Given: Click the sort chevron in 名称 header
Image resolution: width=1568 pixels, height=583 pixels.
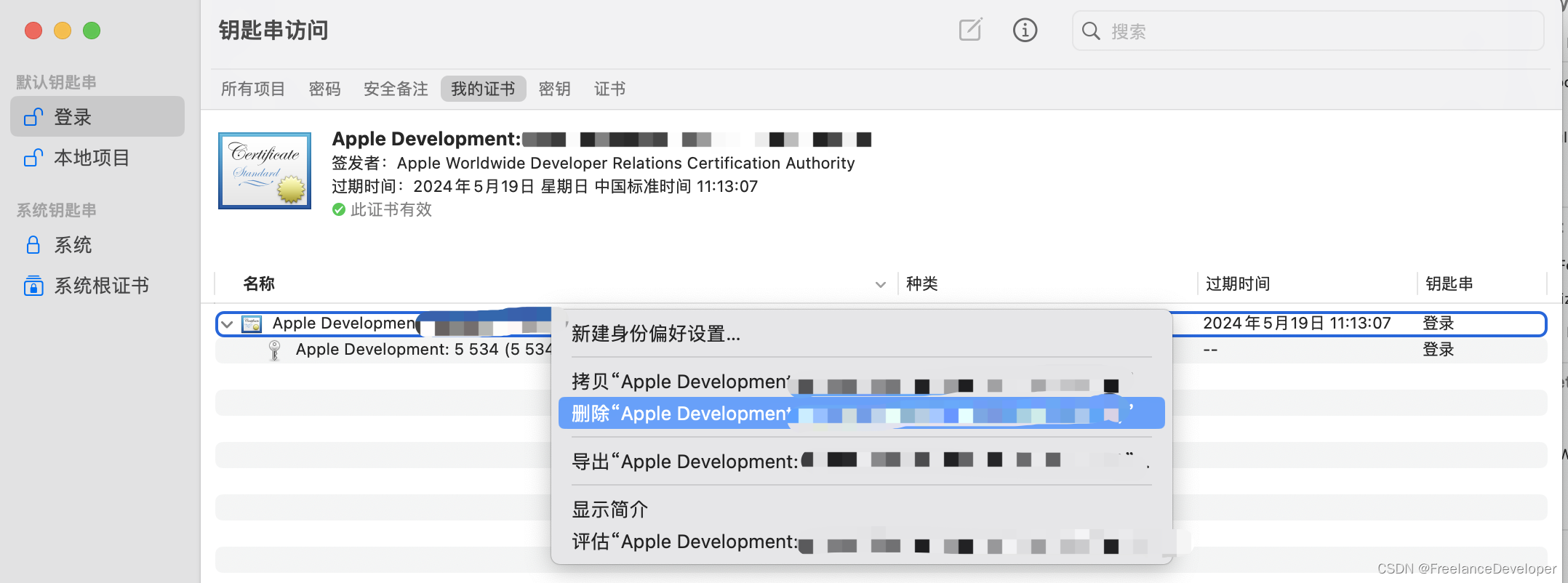Looking at the screenshot, I should click(x=880, y=284).
